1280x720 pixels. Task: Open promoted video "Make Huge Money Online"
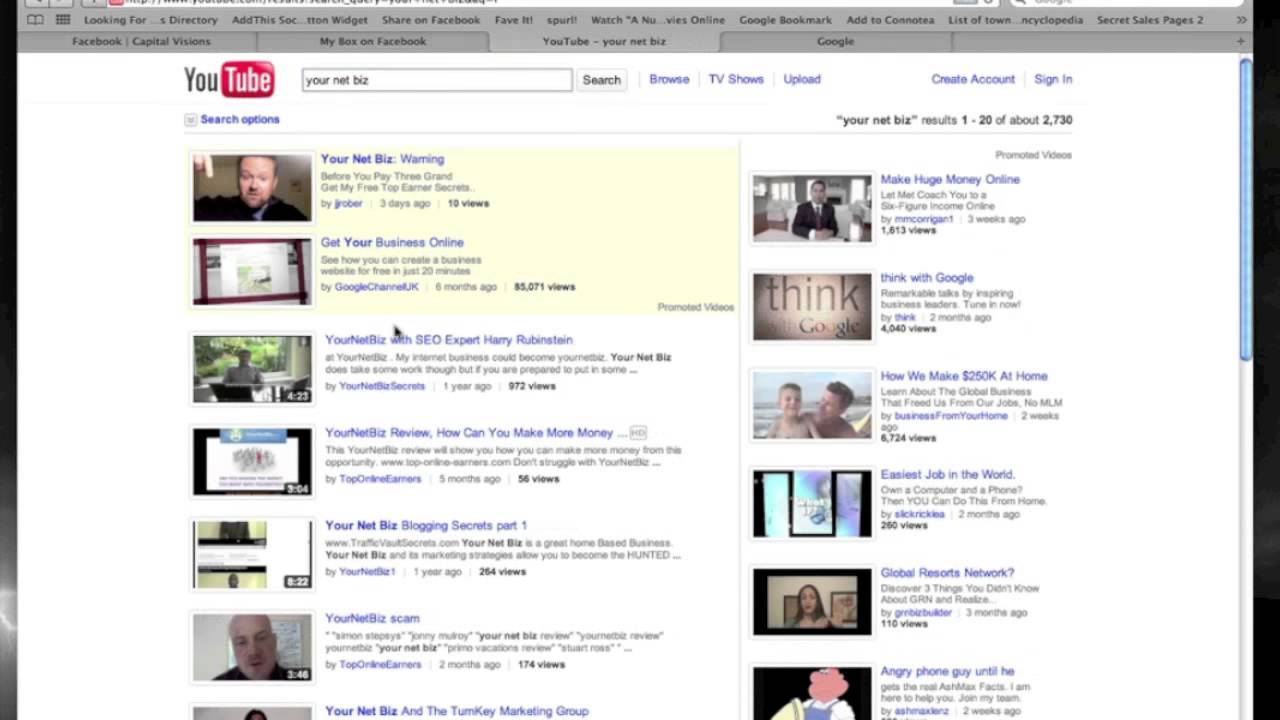click(x=950, y=180)
